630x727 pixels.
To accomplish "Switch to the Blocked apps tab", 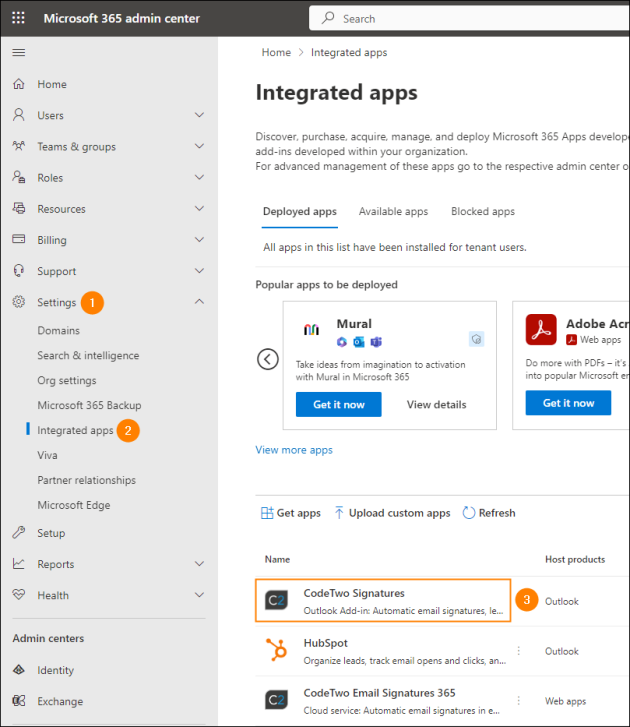I will coord(483,211).
